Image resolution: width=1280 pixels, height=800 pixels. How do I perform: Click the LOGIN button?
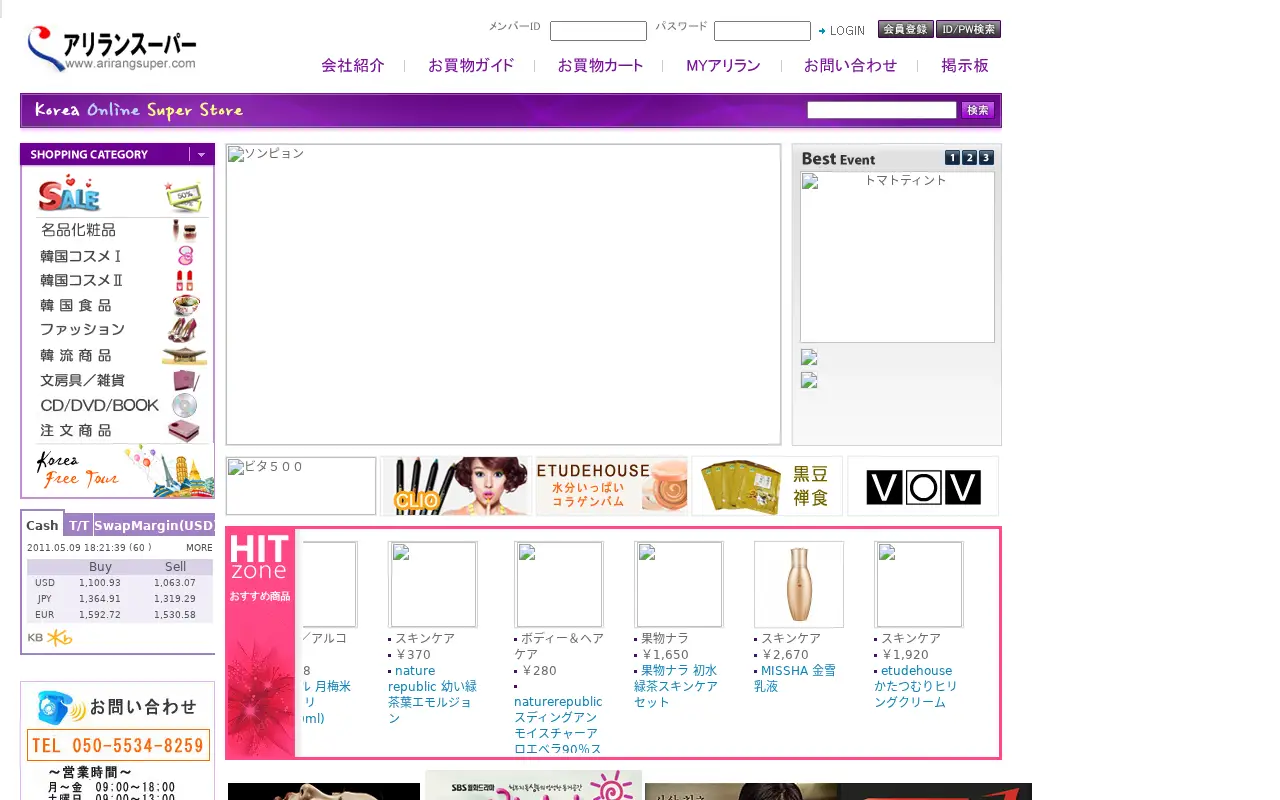click(x=842, y=31)
